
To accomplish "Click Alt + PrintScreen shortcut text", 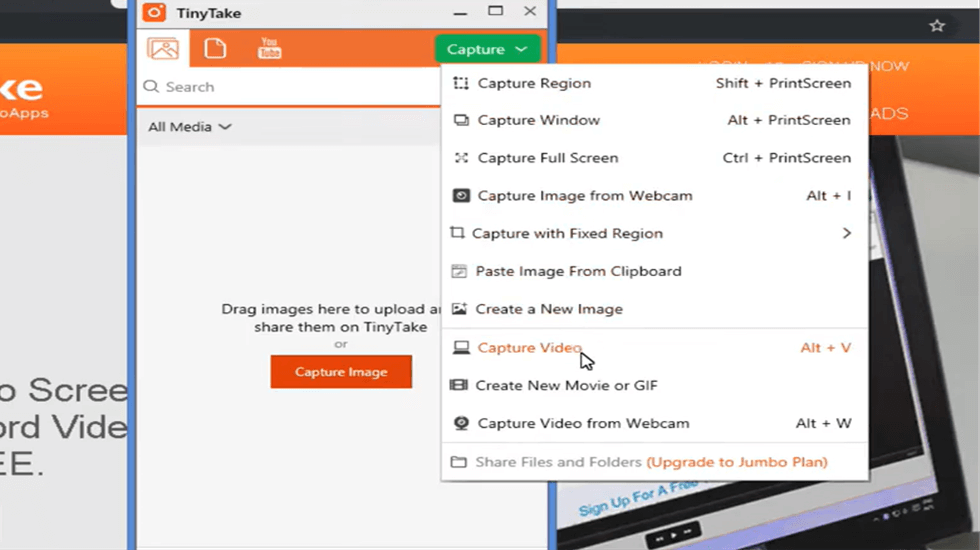I will tap(789, 120).
